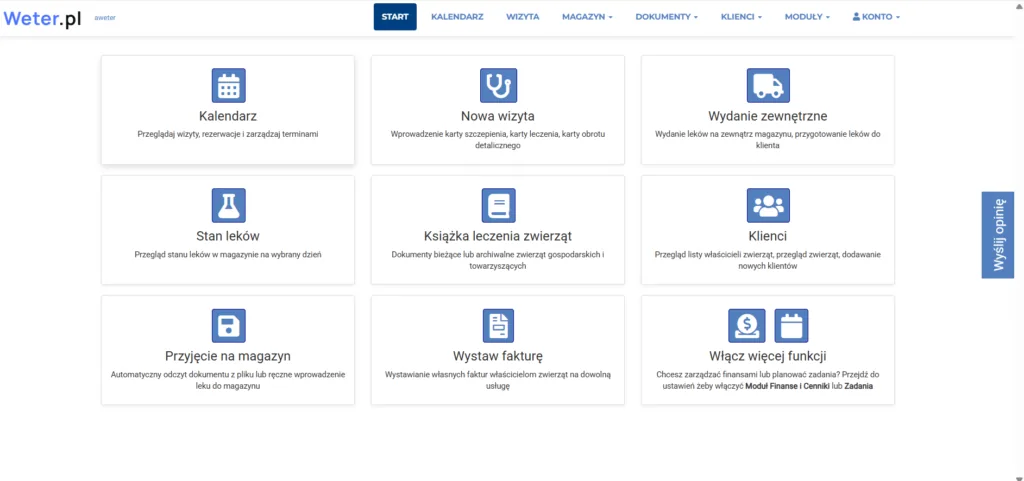The width and height of the screenshot is (1024, 481).
Task: Click the Weter.pl logo
Action: (x=42, y=19)
